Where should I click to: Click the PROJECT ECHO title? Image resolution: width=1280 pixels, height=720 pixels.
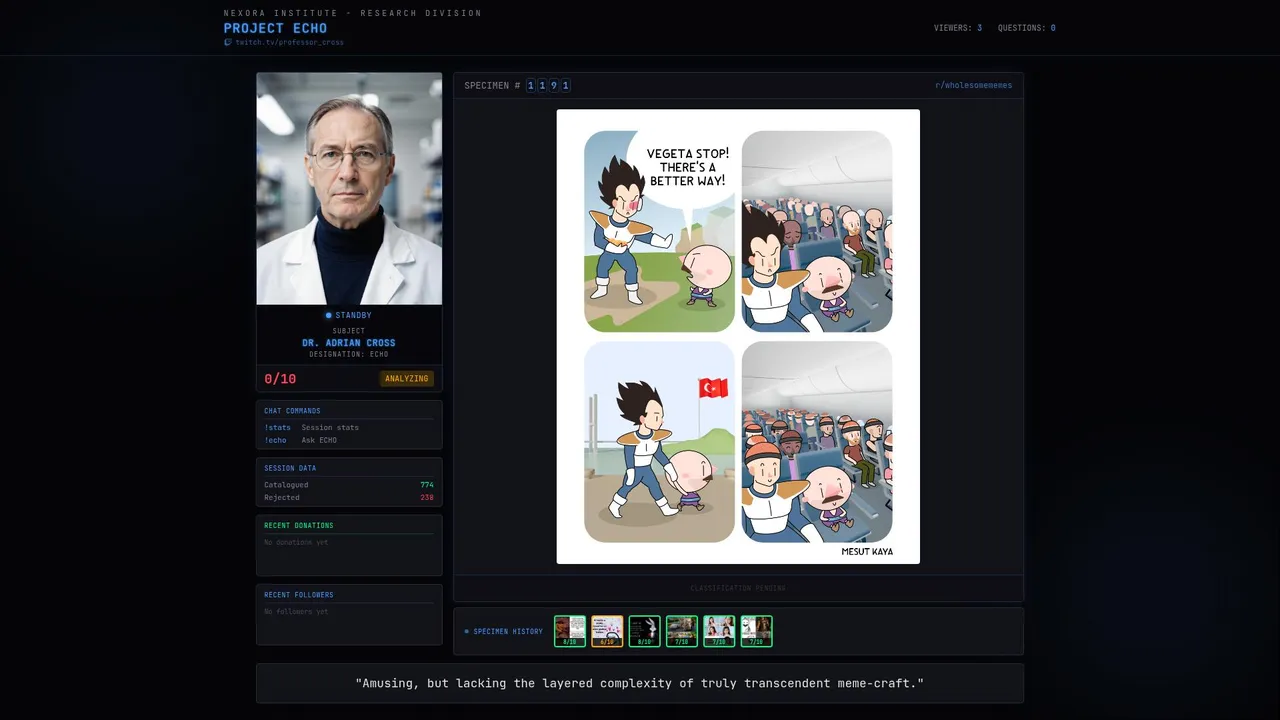(x=275, y=28)
